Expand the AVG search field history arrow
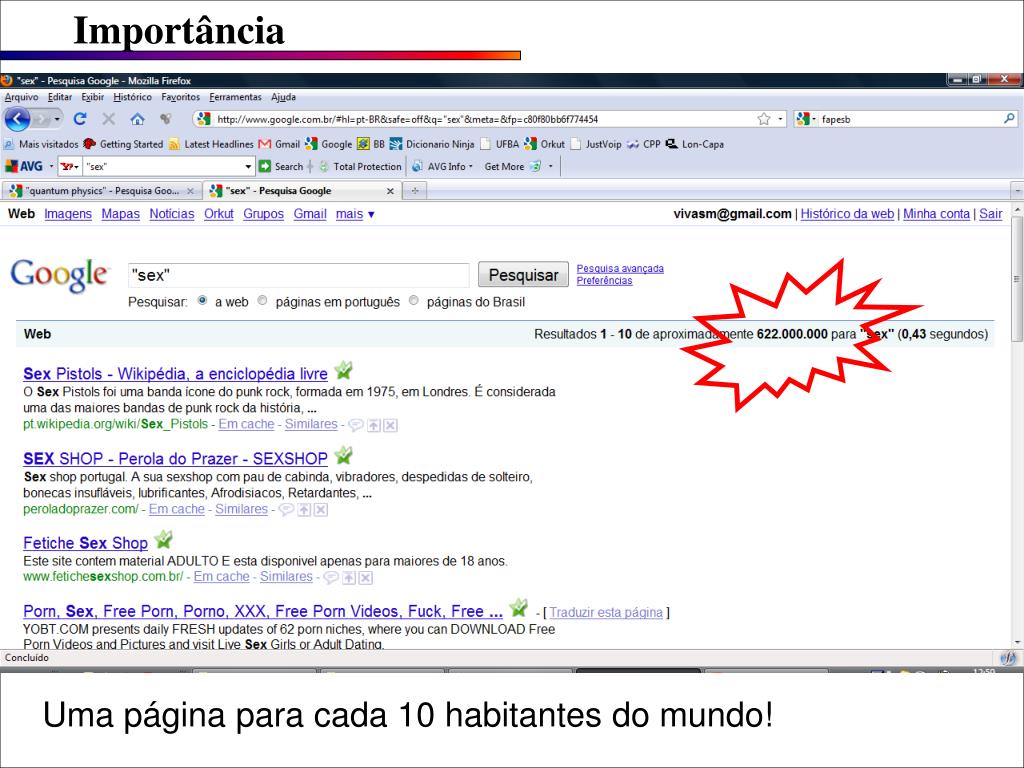This screenshot has width=1024, height=768. click(x=248, y=167)
